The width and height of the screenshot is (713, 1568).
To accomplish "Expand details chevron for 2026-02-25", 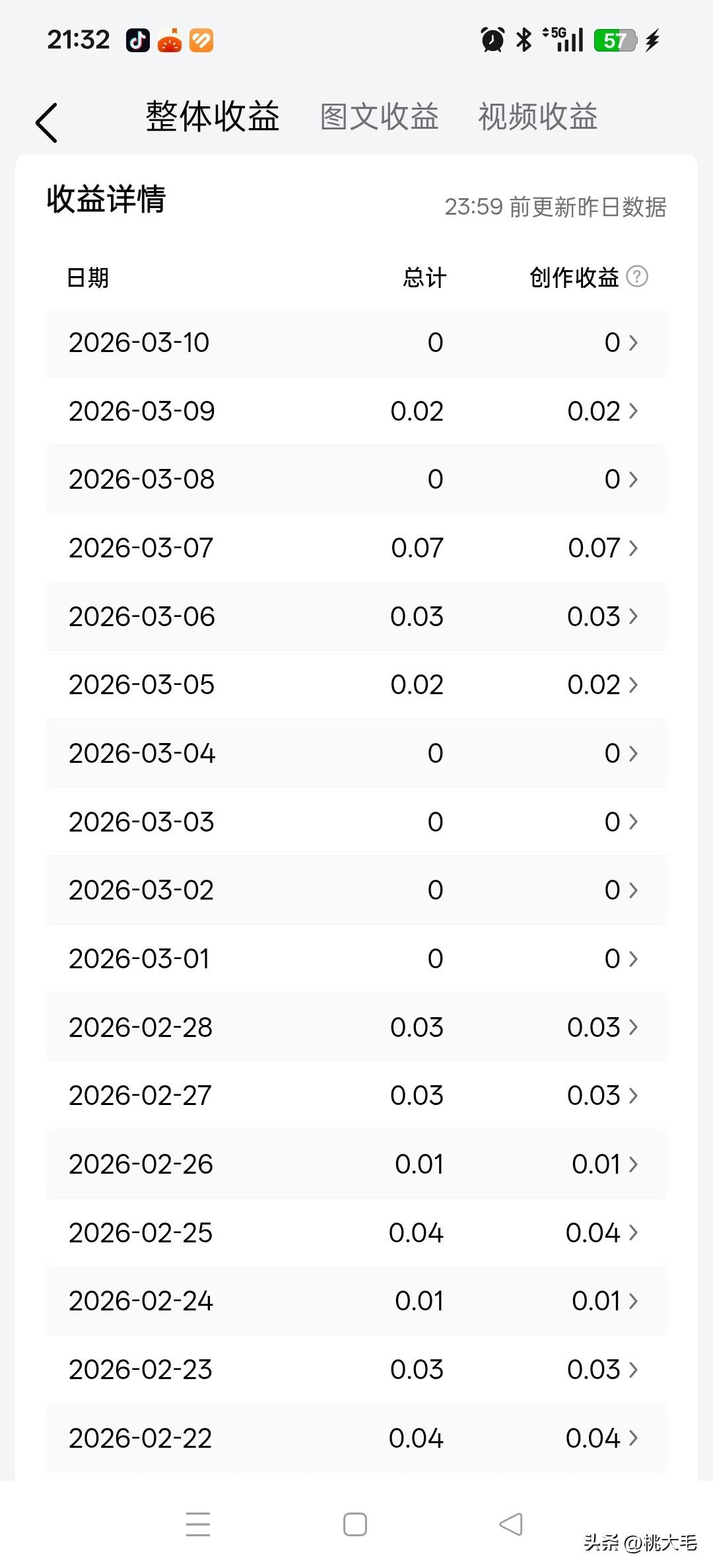I will (x=634, y=1232).
